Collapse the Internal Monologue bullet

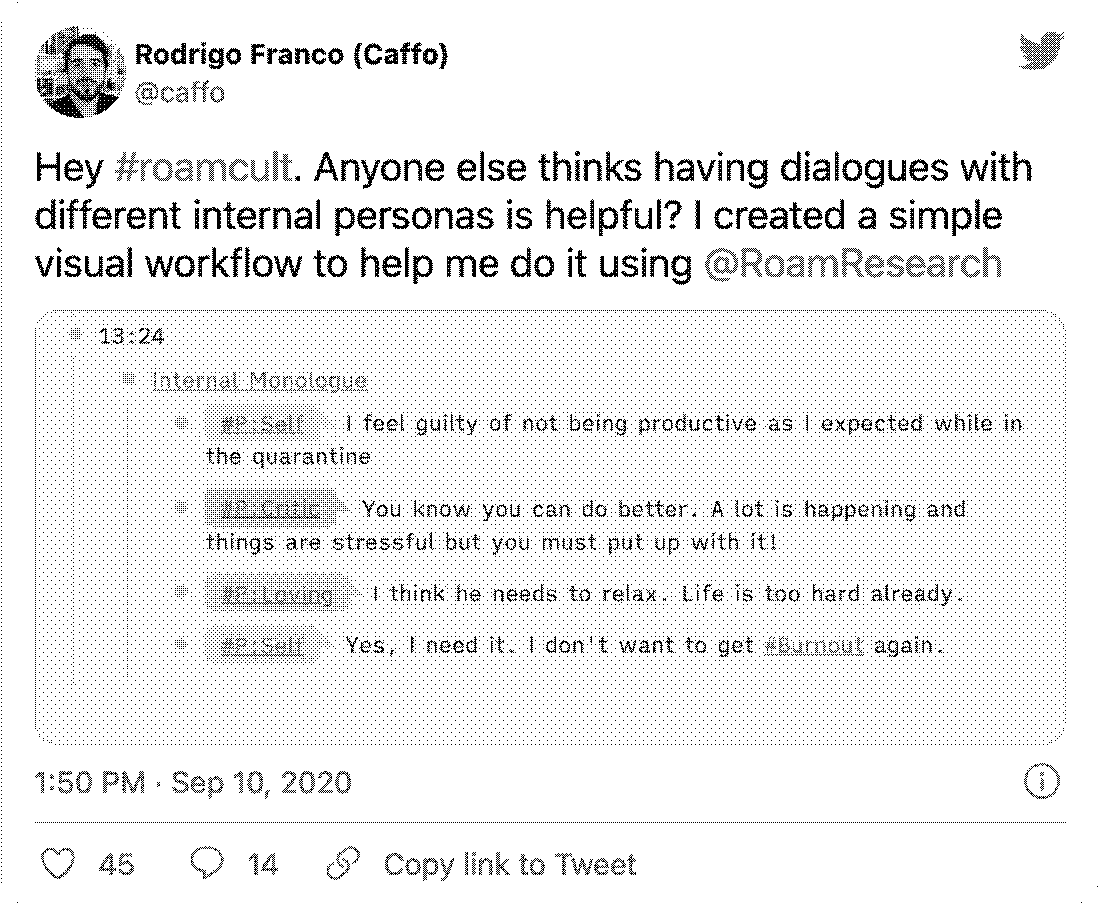click(x=128, y=379)
